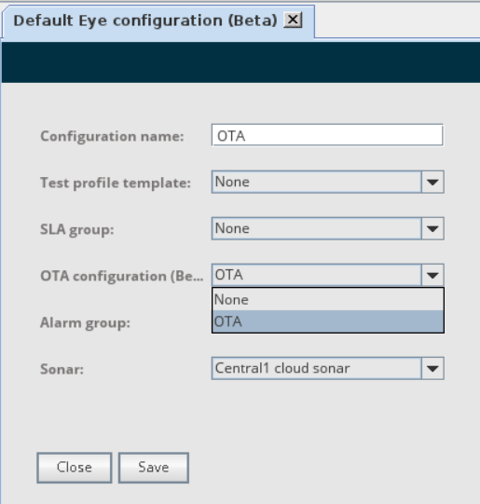480x504 pixels.
Task: Collapse the OTA configuration dropdown via its arrow
Action: (432, 275)
